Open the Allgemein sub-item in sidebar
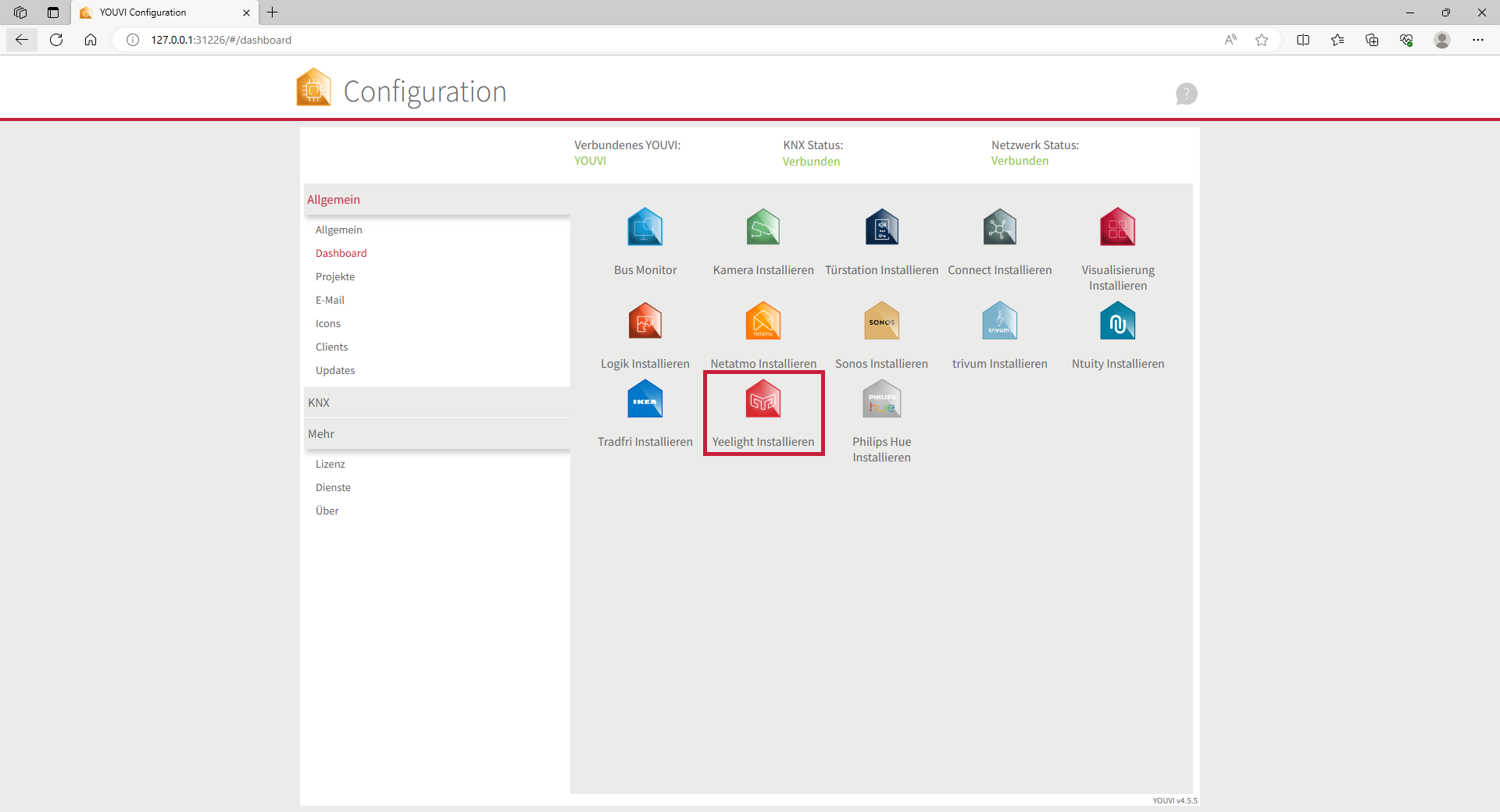Image resolution: width=1500 pixels, height=812 pixels. [x=339, y=230]
